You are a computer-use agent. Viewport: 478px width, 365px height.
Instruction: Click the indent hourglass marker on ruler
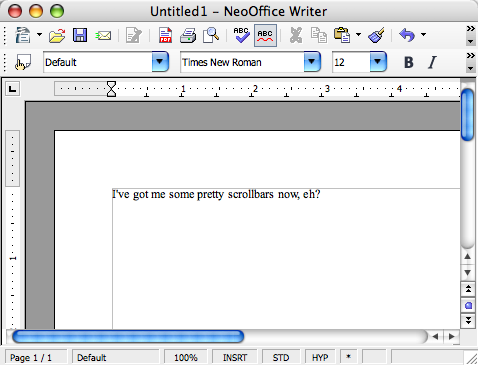111,89
